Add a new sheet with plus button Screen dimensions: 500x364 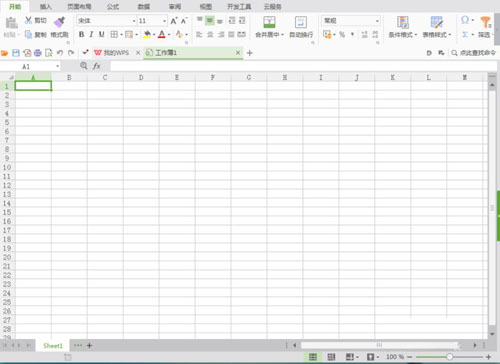pos(89,346)
